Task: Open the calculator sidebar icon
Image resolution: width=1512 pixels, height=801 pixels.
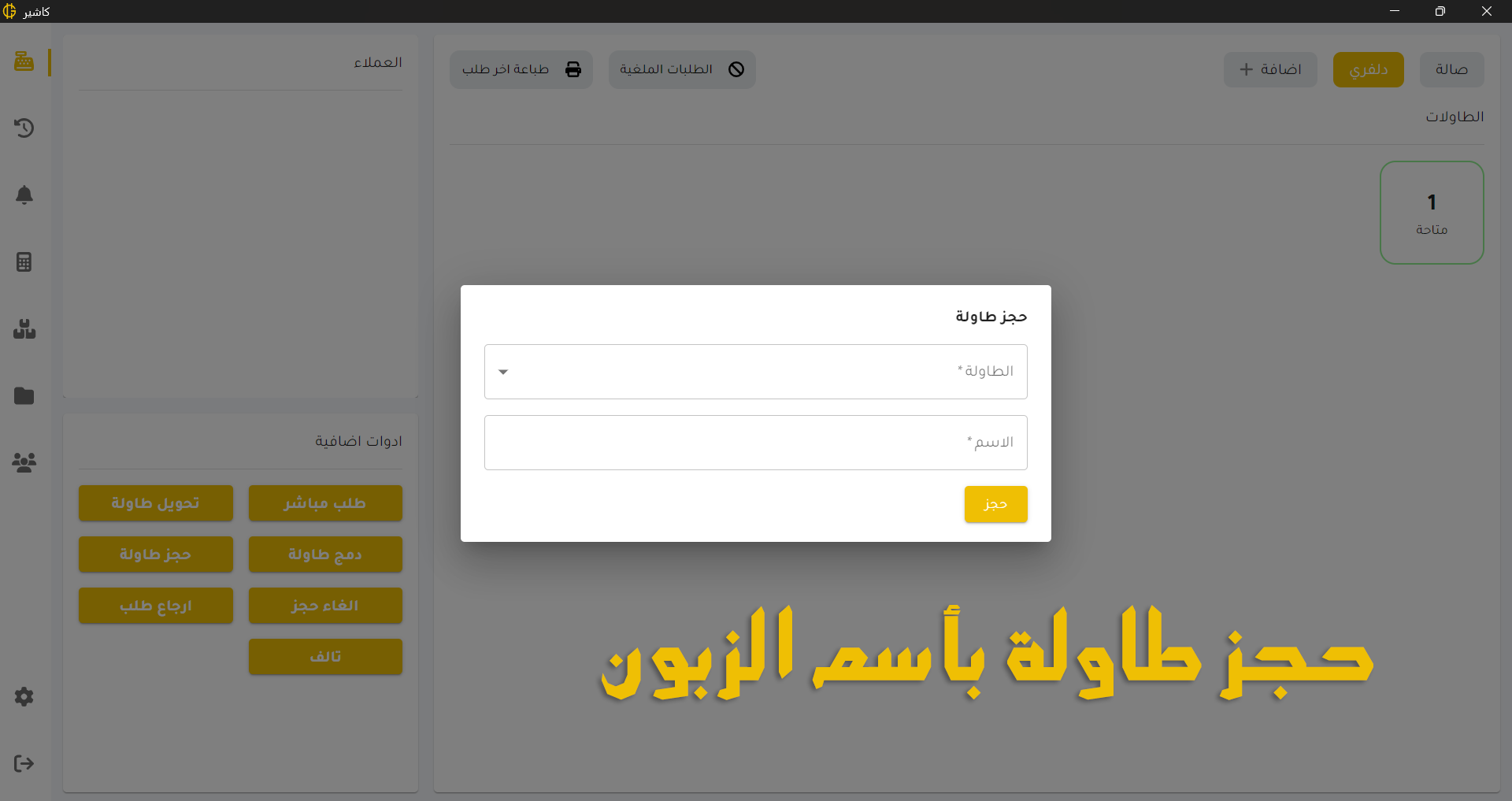Action: coord(24,261)
